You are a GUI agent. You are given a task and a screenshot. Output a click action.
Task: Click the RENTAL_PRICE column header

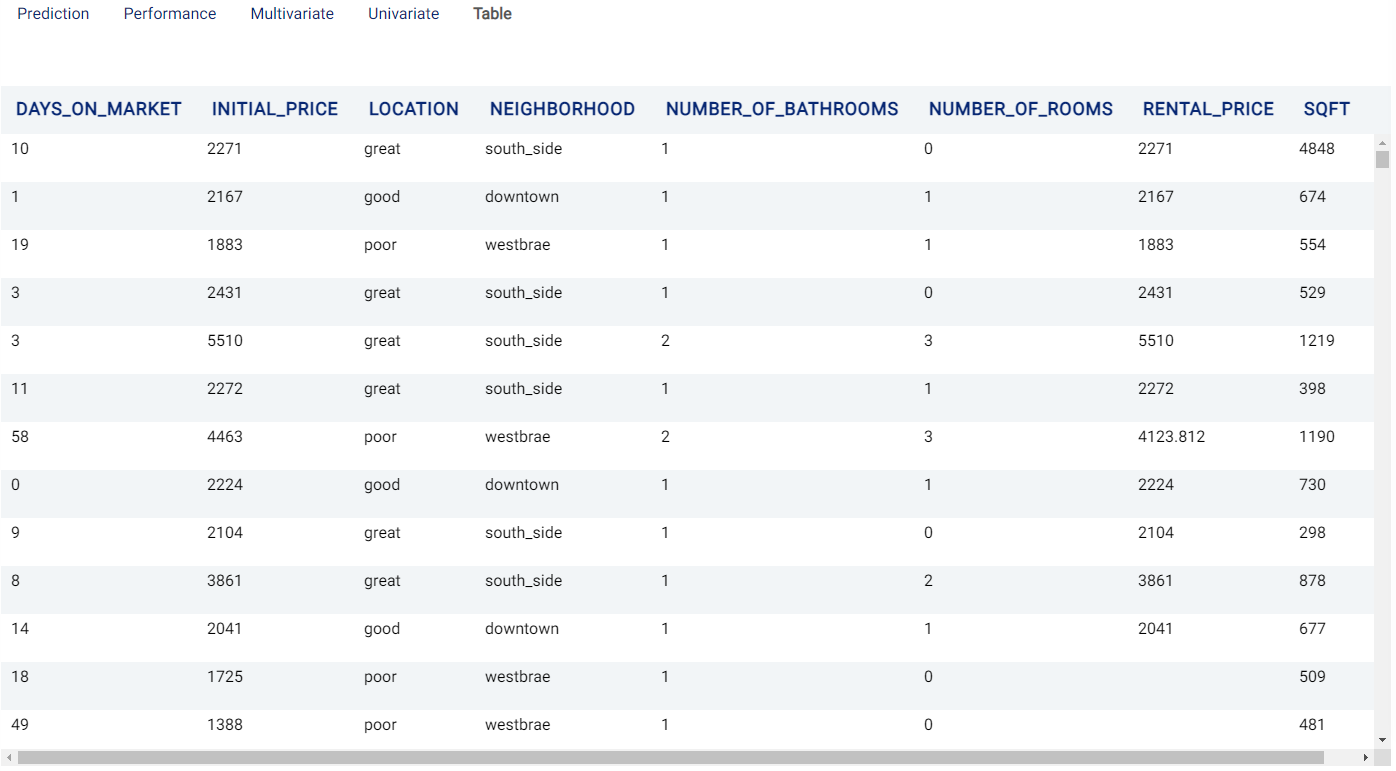pyautogui.click(x=1208, y=109)
